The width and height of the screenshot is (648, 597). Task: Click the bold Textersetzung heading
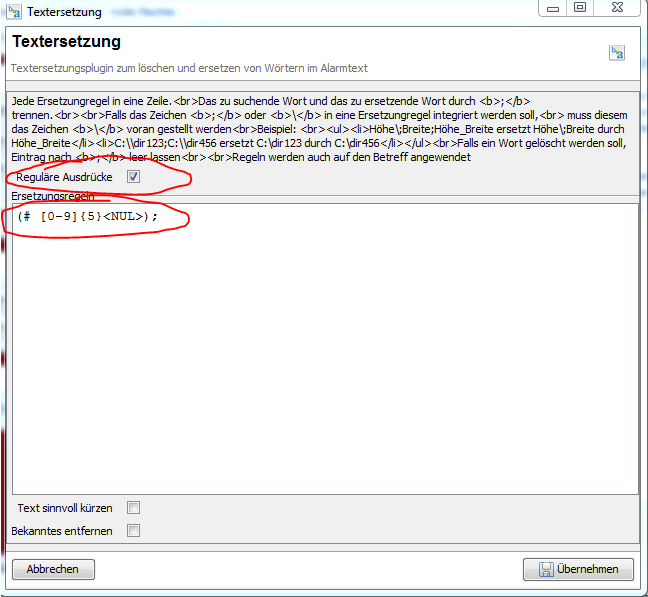[67, 42]
